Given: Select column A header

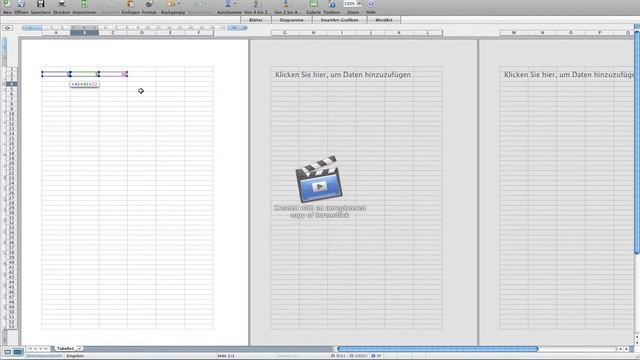Looking at the screenshot, I should click(56, 33).
